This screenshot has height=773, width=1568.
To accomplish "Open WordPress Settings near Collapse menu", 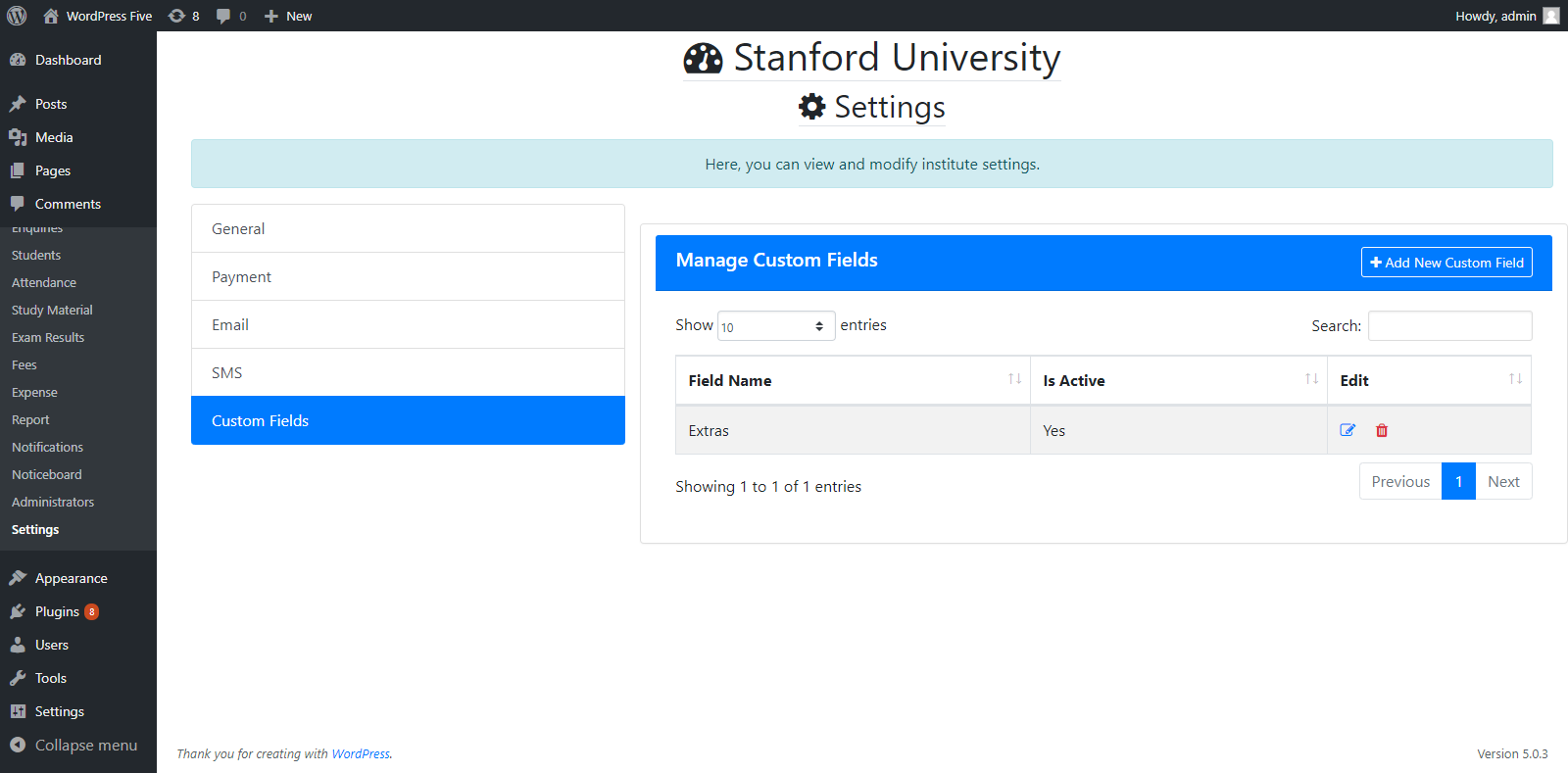I will point(60,711).
